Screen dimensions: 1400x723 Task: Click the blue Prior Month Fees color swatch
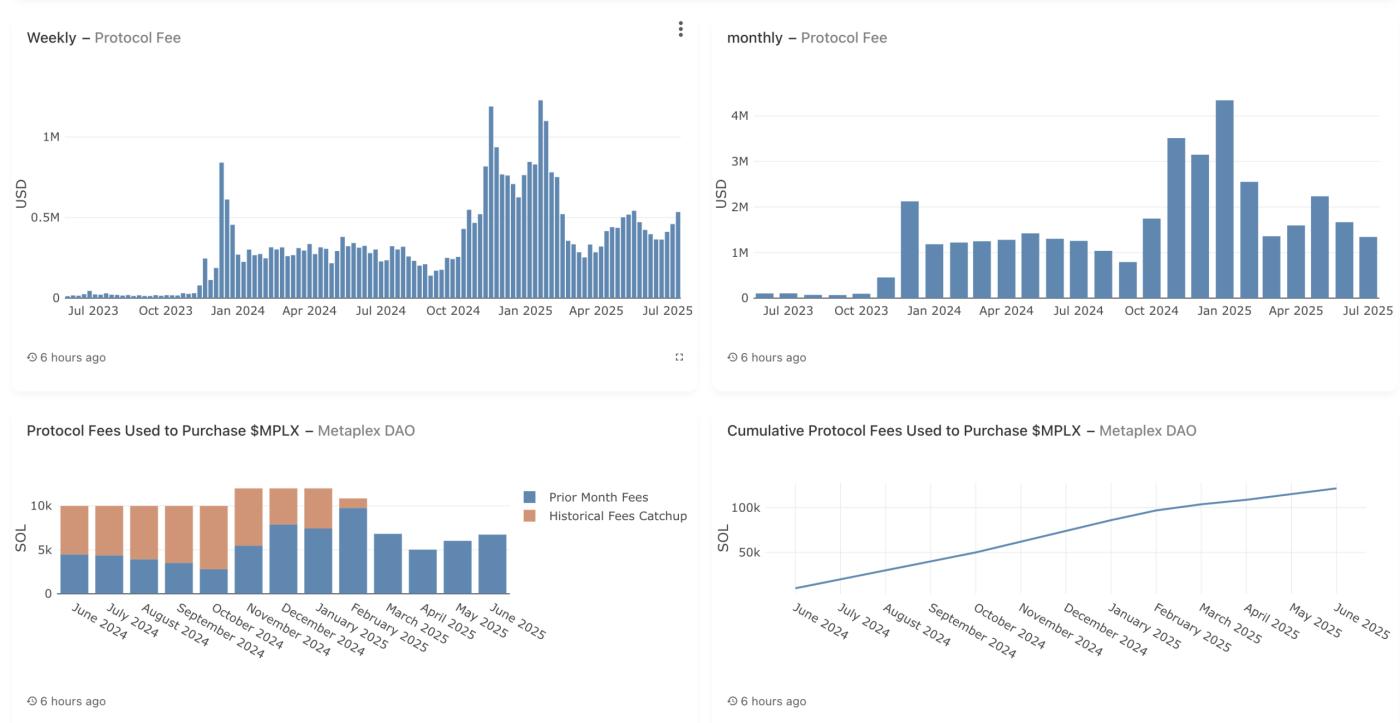coord(530,497)
